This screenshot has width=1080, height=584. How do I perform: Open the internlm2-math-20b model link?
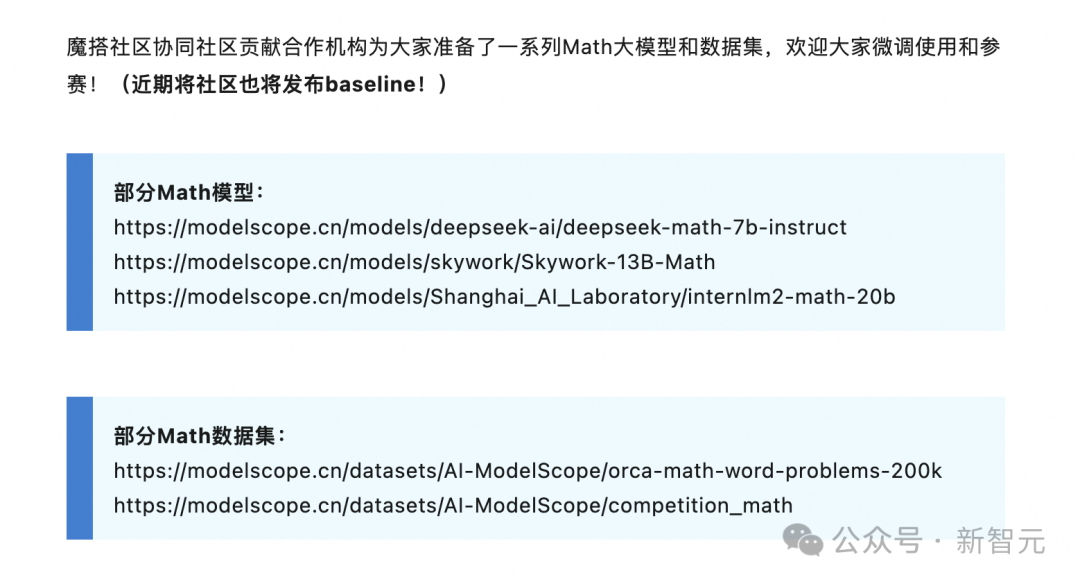coord(504,297)
